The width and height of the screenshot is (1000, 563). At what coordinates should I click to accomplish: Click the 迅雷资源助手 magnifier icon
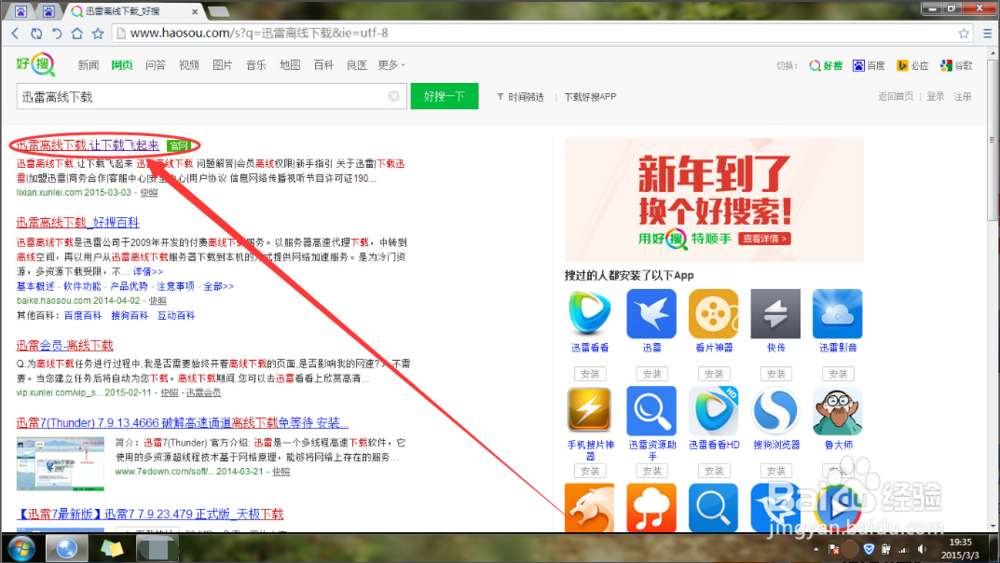click(x=651, y=411)
